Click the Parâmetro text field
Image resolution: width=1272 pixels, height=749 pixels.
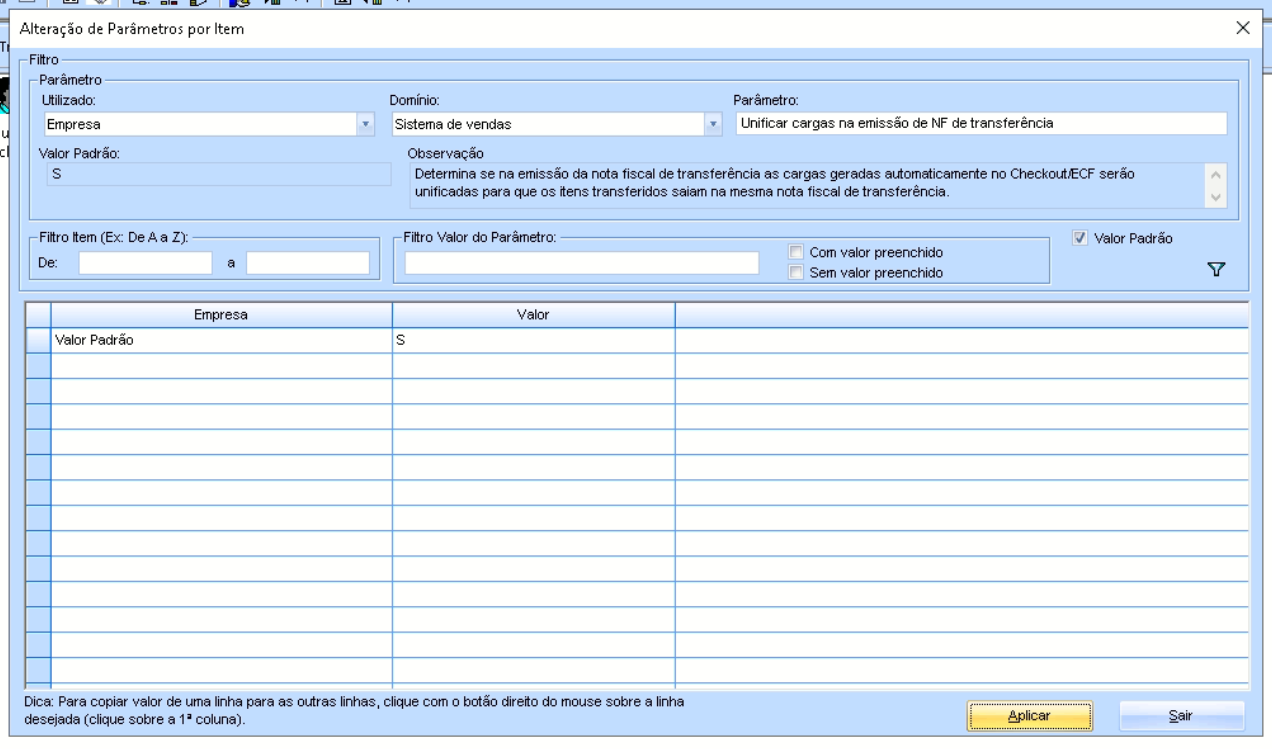[x=980, y=123]
